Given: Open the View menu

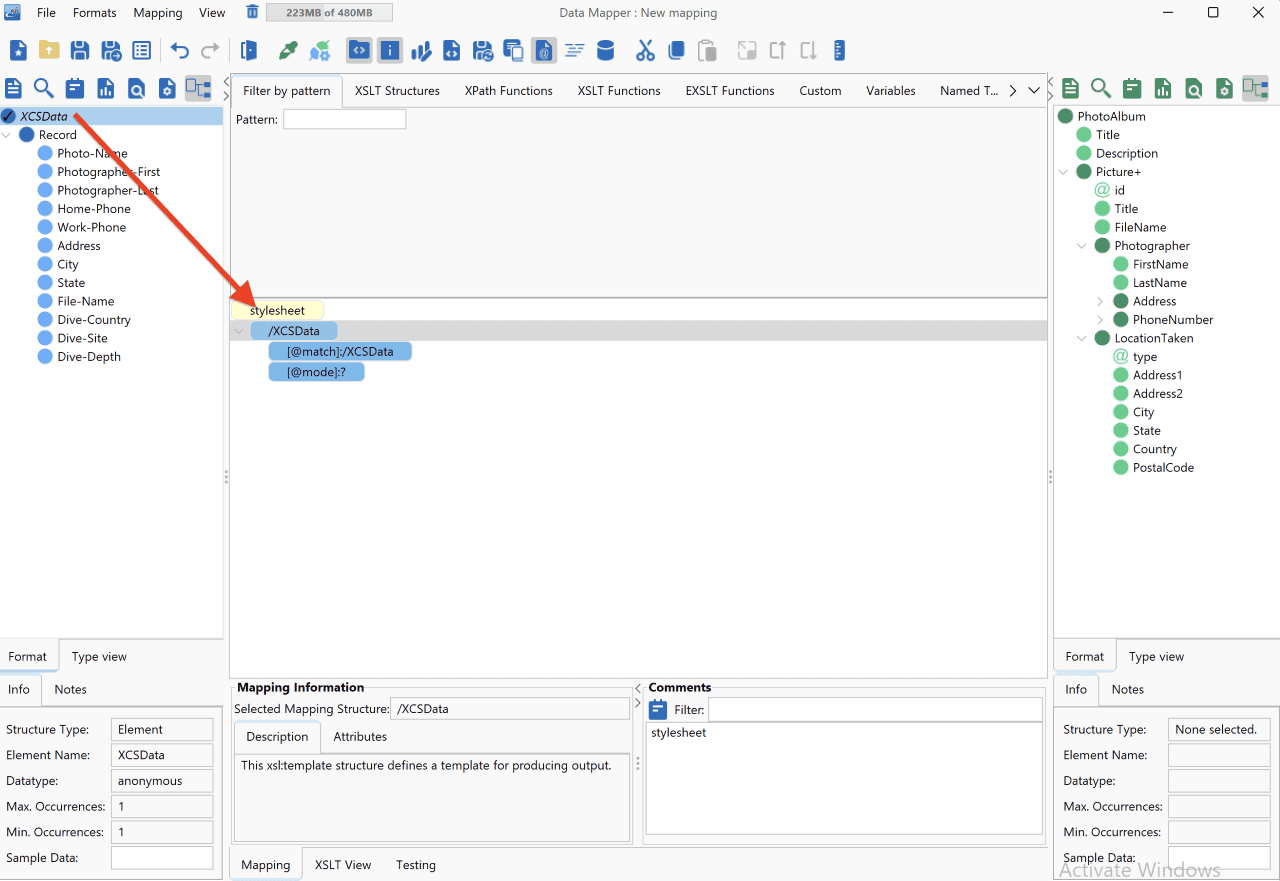Looking at the screenshot, I should pos(212,13).
